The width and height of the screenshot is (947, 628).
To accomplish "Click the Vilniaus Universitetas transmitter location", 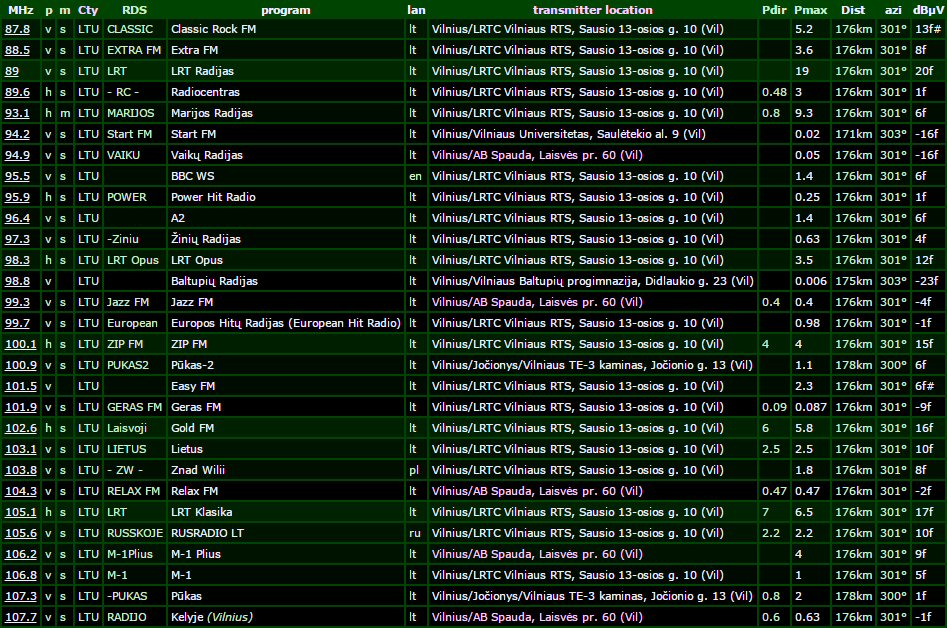I will tap(568, 134).
